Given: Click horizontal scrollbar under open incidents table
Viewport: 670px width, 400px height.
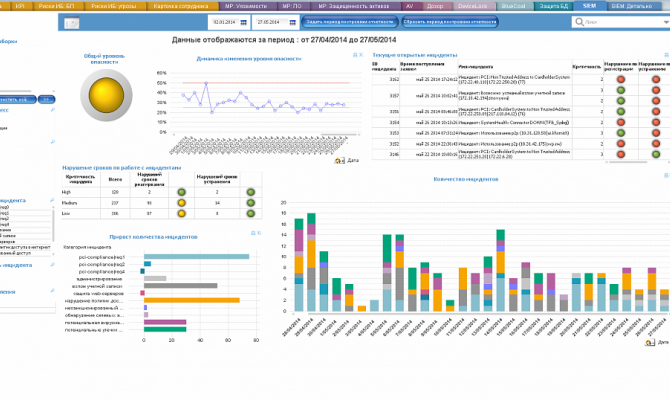Looking at the screenshot, I should tap(628, 162).
